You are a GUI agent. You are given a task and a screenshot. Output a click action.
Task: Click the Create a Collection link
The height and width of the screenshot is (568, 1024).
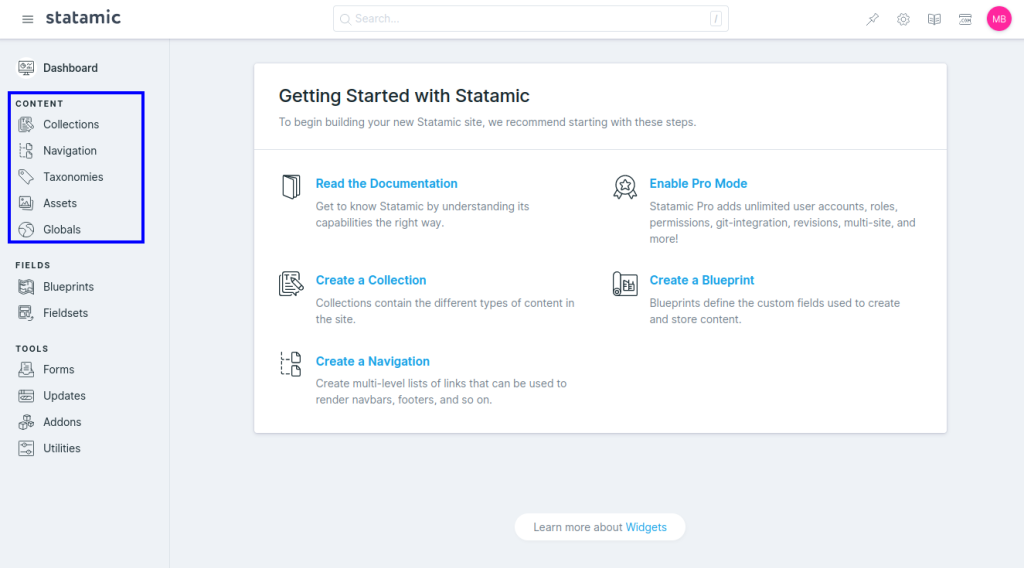coord(371,280)
